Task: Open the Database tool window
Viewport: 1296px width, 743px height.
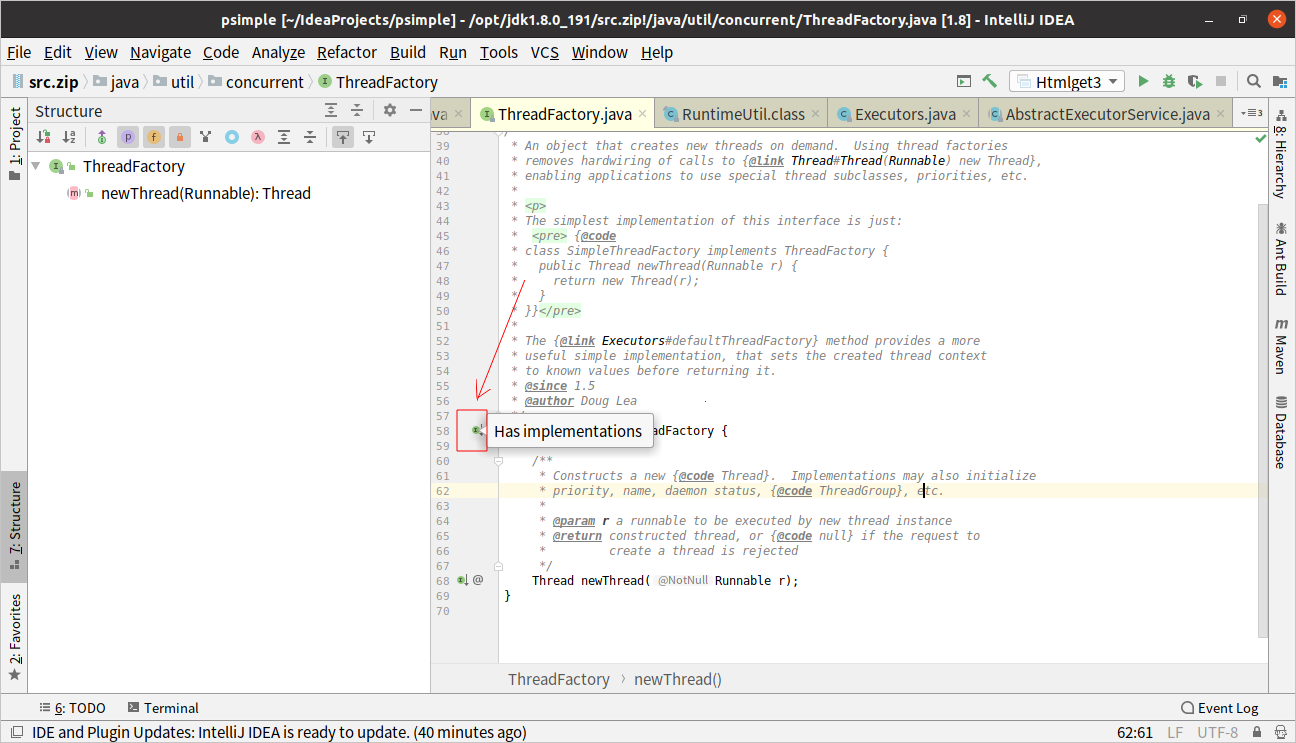Action: [x=1281, y=432]
